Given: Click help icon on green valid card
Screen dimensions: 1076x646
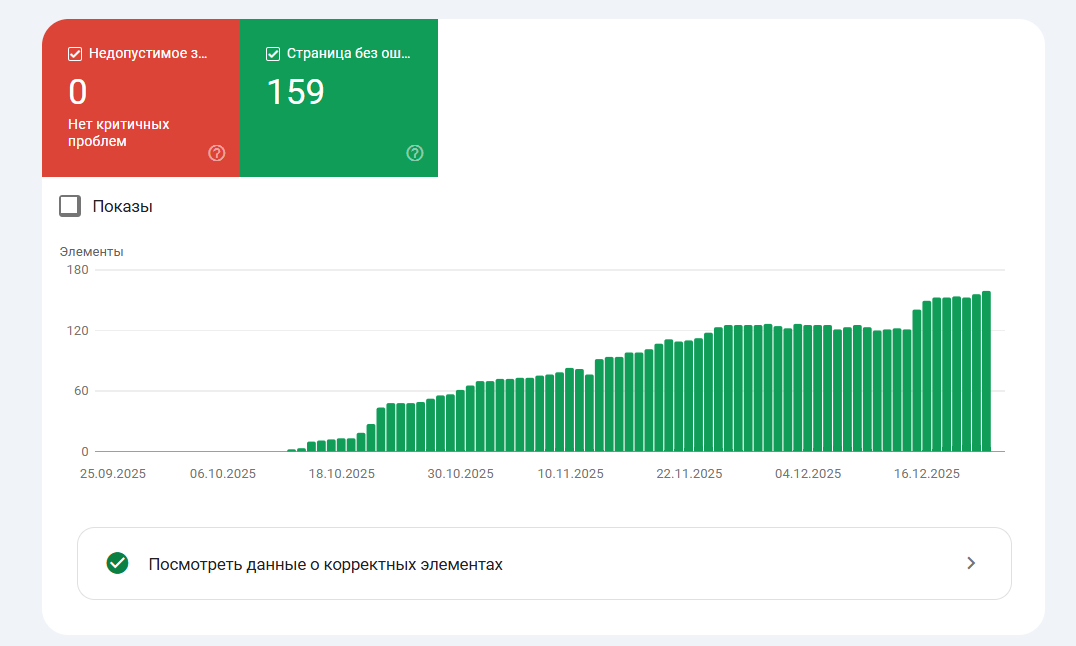Looking at the screenshot, I should tap(415, 153).
